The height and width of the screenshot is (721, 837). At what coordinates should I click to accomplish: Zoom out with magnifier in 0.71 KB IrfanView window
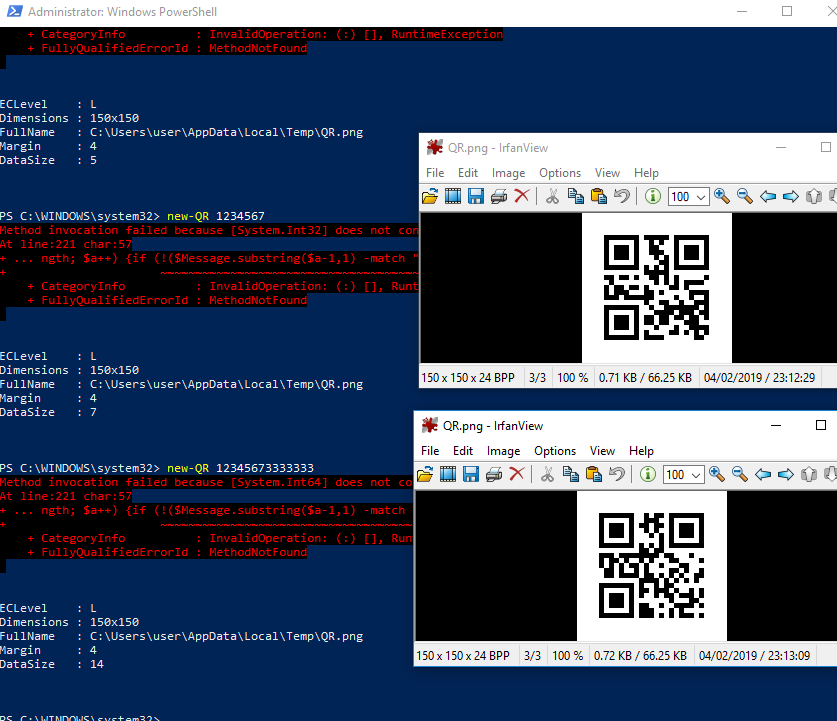tap(745, 196)
